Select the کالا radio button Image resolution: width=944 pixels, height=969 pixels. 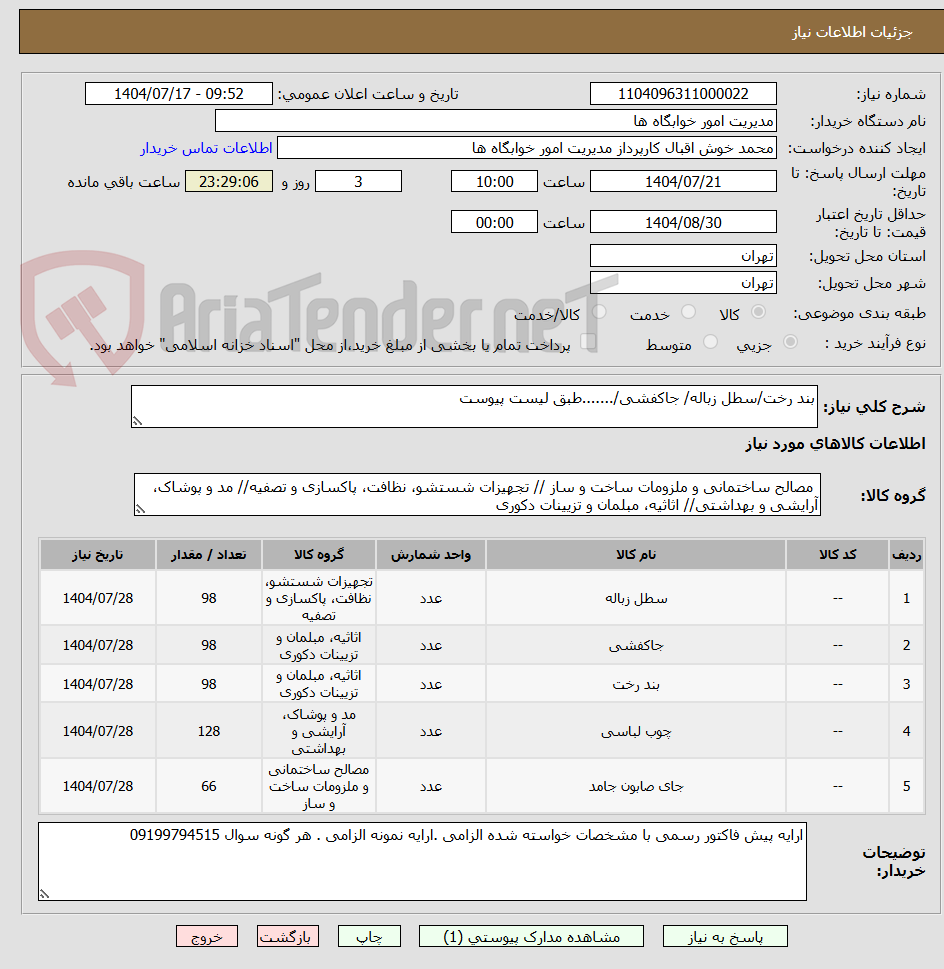click(758, 312)
